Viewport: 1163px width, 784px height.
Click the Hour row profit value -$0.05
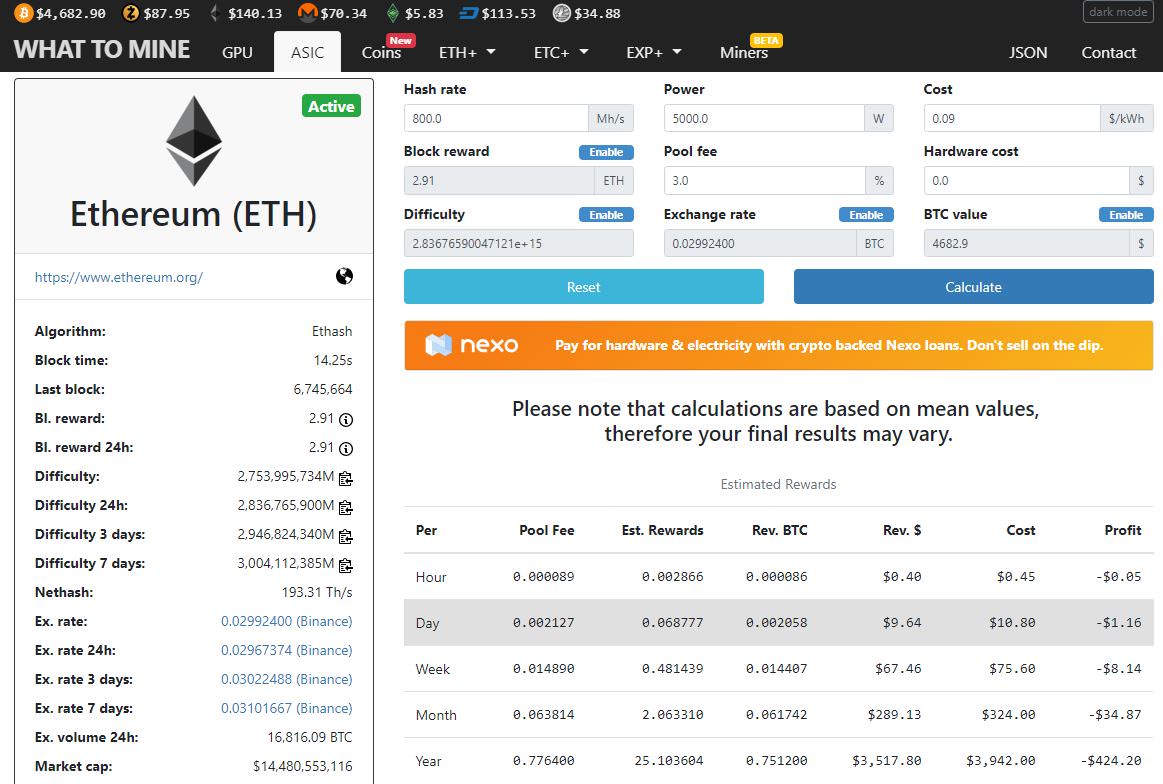point(1118,576)
